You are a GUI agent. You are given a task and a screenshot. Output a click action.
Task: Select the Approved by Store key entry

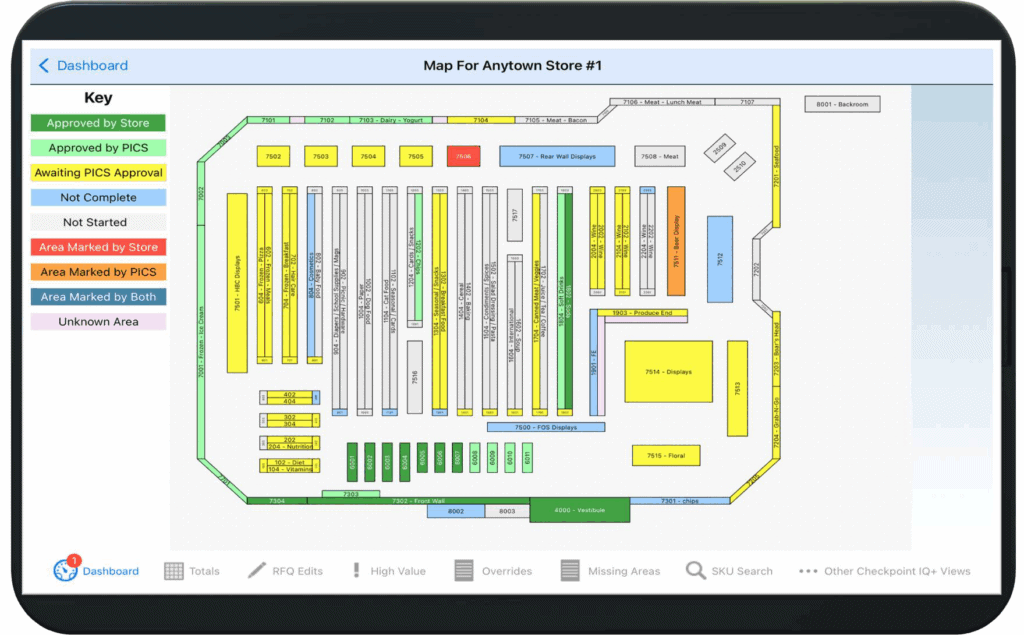(x=97, y=123)
